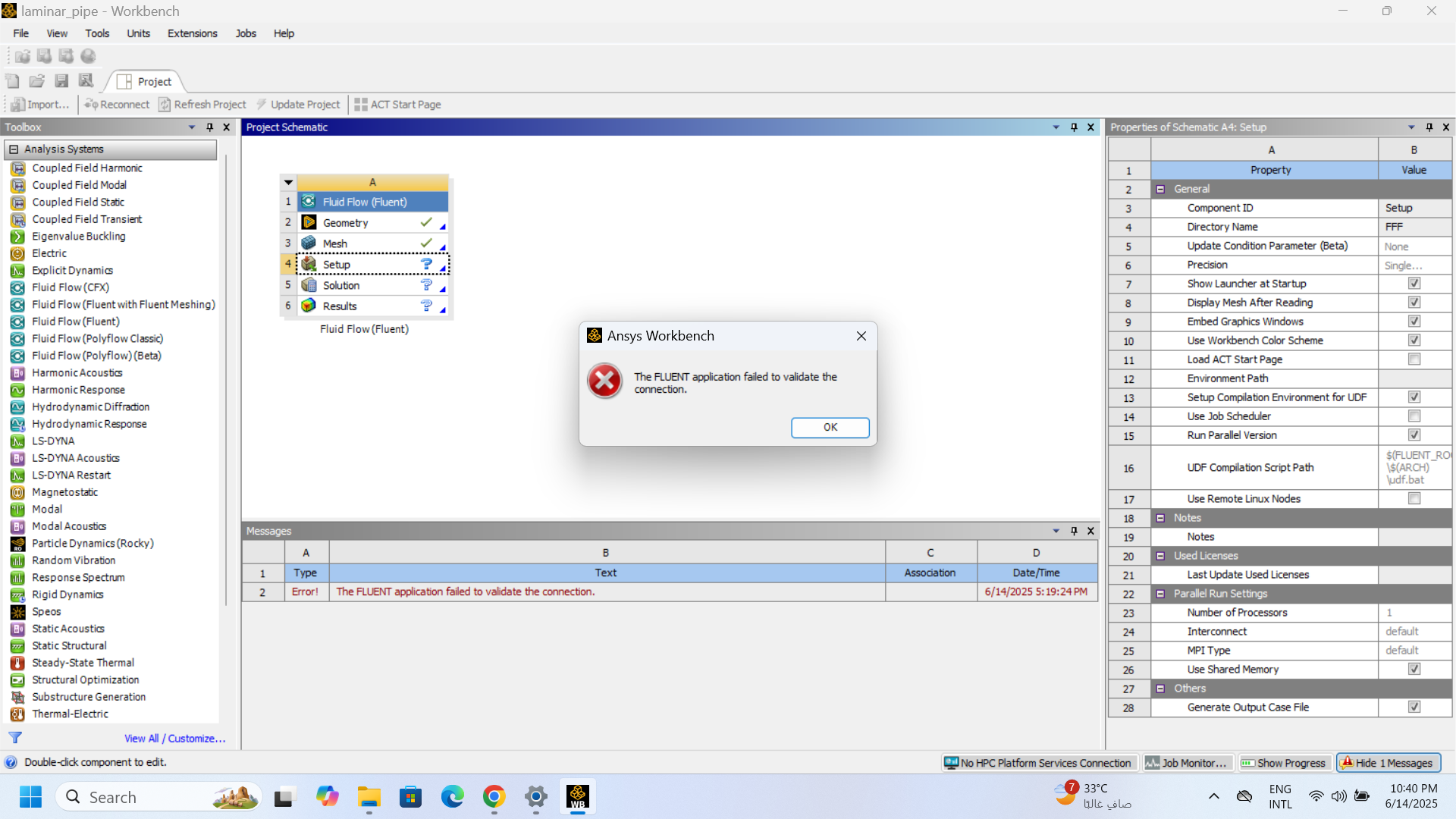This screenshot has width=1456, height=819.
Task: Pin the Messages panel
Action: pos(1074,531)
